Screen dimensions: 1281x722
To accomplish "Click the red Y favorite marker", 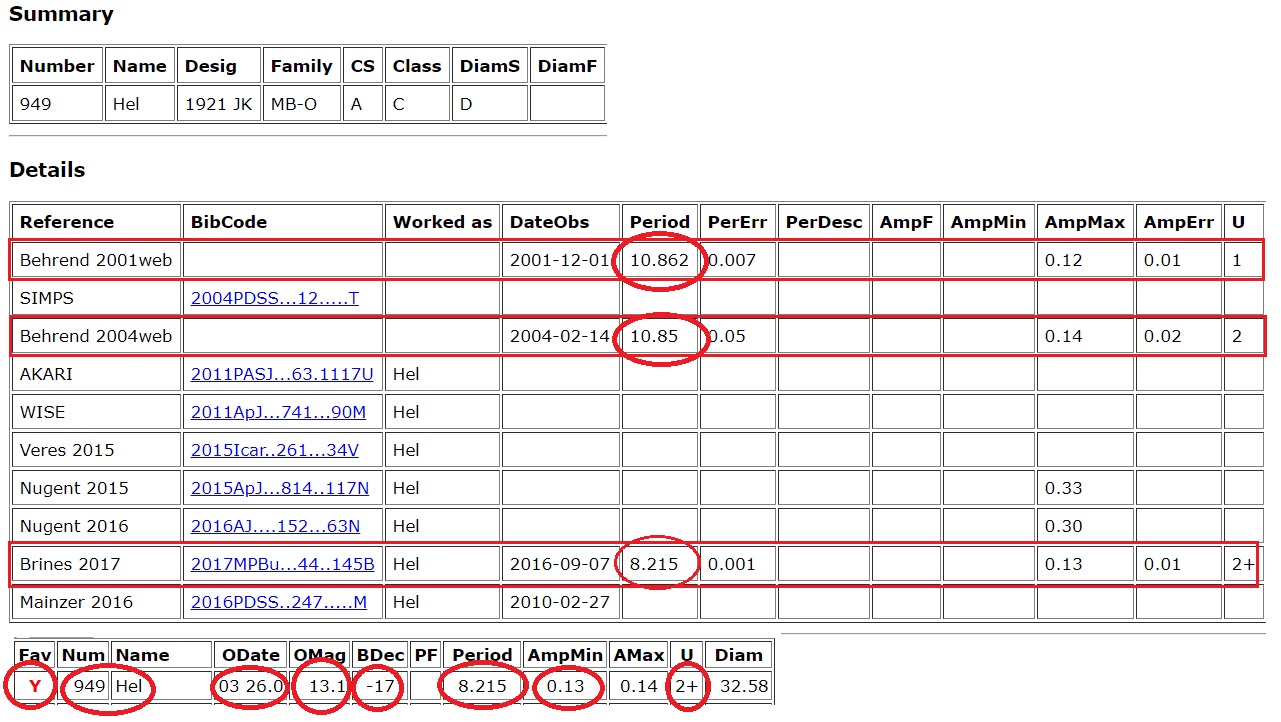I will coord(35,686).
